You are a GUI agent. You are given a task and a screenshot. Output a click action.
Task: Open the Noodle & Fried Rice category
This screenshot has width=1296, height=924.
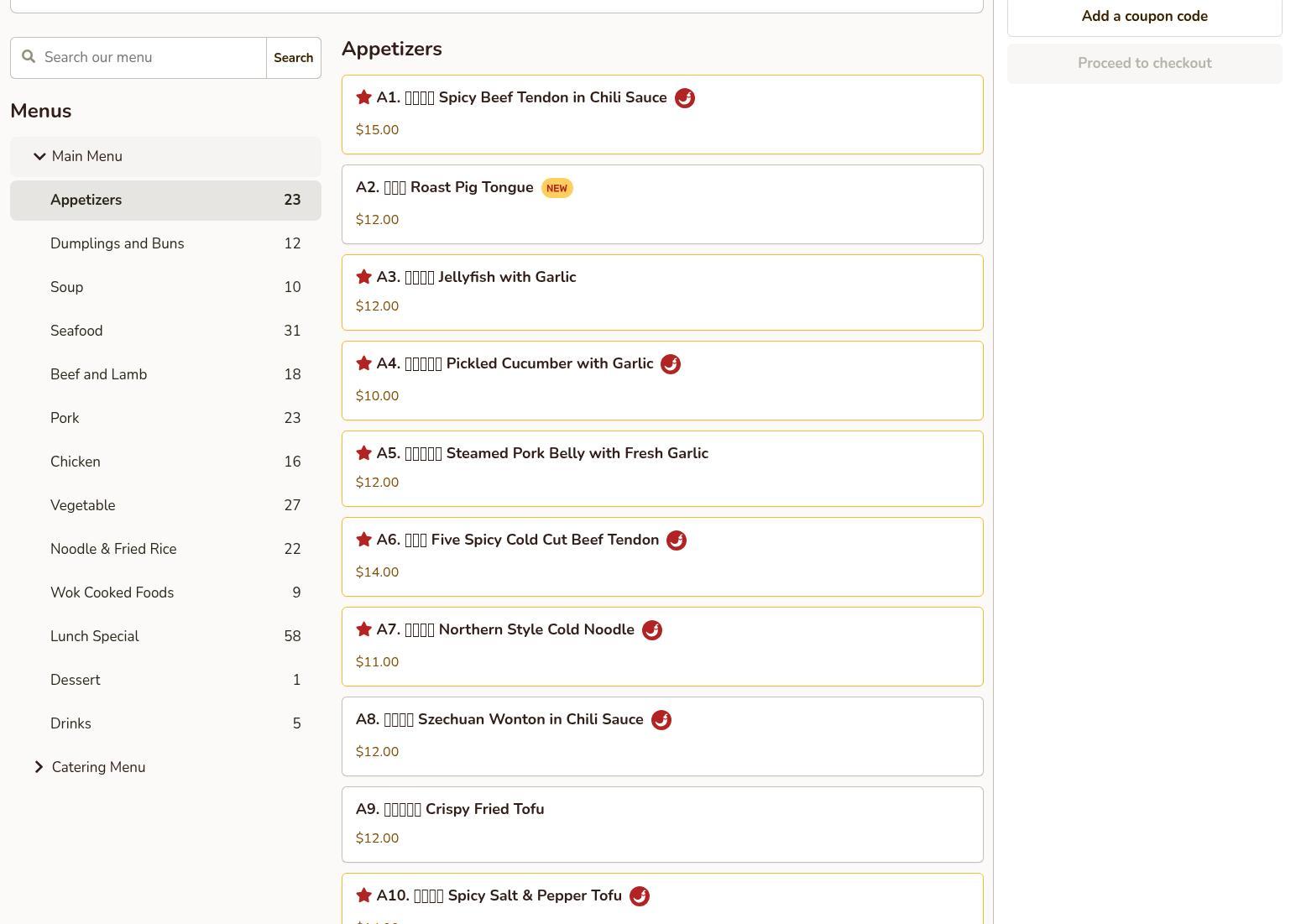[x=165, y=550]
